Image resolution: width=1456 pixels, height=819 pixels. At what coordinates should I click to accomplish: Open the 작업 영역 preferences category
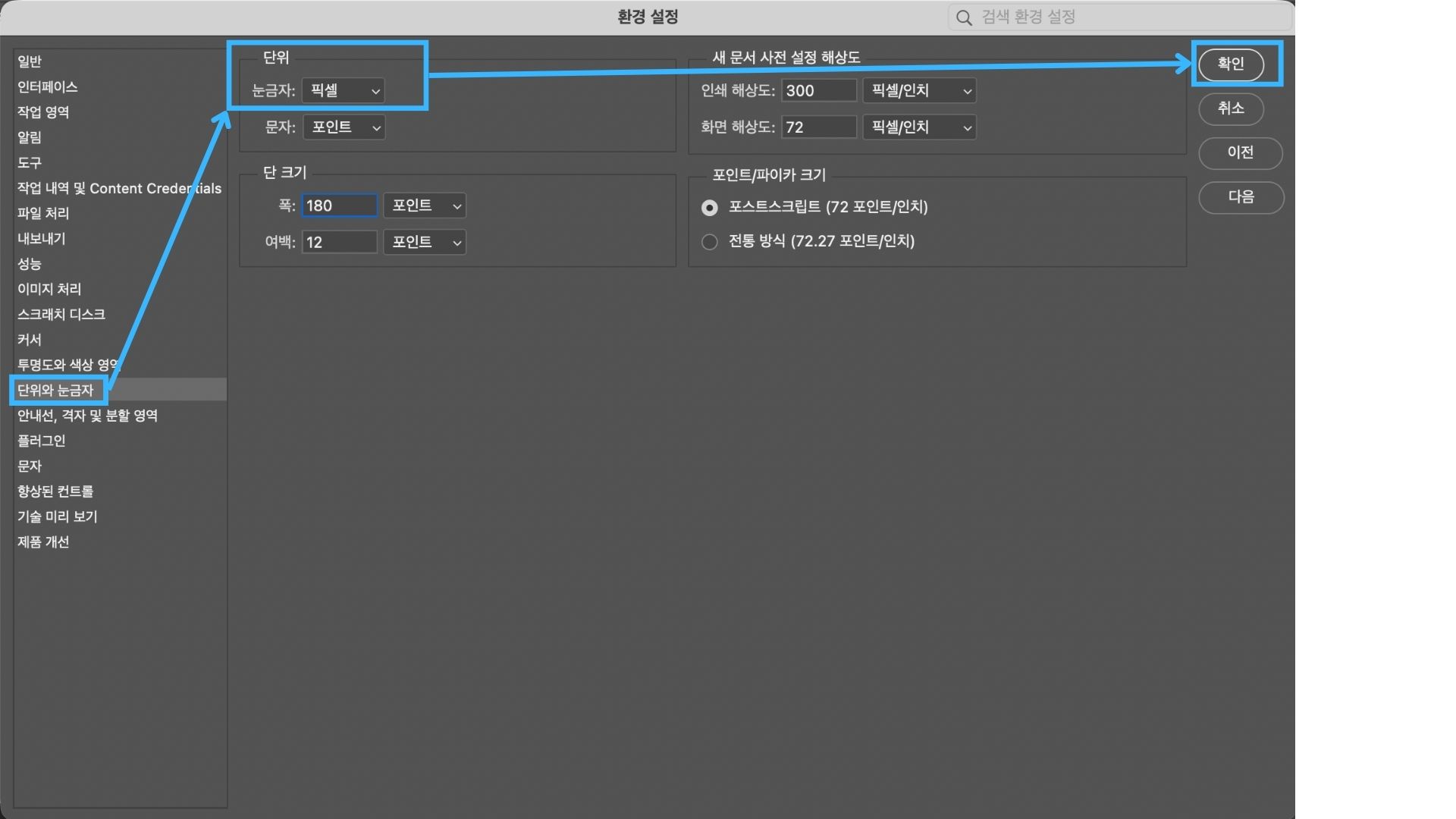click(120, 112)
